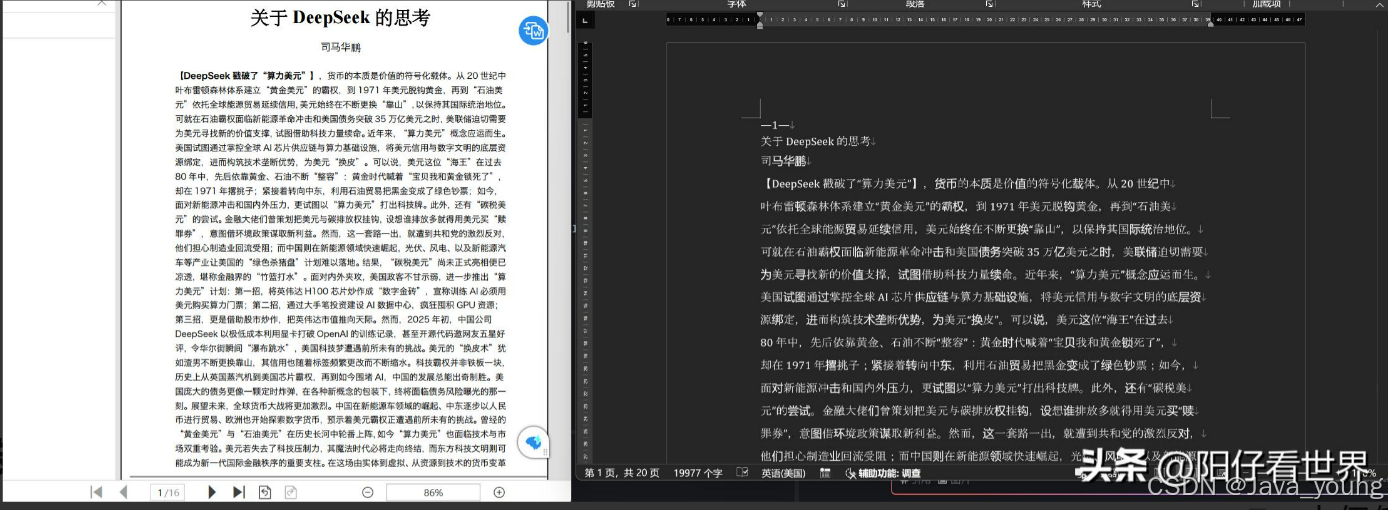The height and width of the screenshot is (510, 1388).
Task: Click the PDF title '关于 DeepSeek 的思考'
Action: point(340,18)
